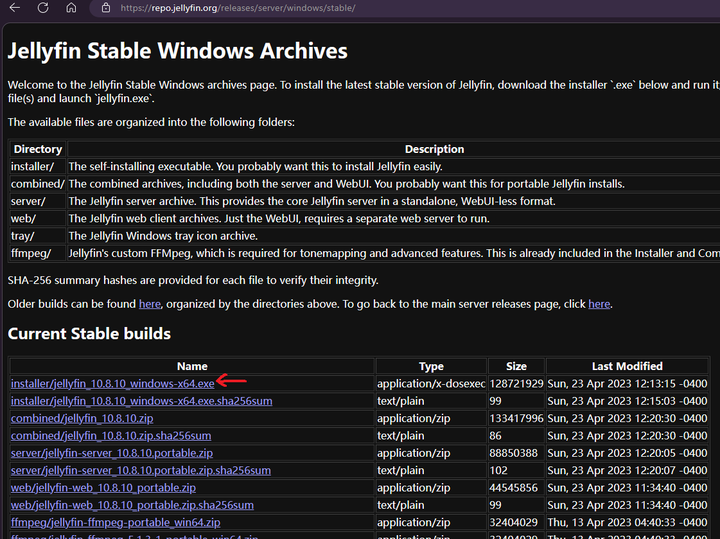Click the Directory column header
Screen dimensions: 720x539
(38, 149)
